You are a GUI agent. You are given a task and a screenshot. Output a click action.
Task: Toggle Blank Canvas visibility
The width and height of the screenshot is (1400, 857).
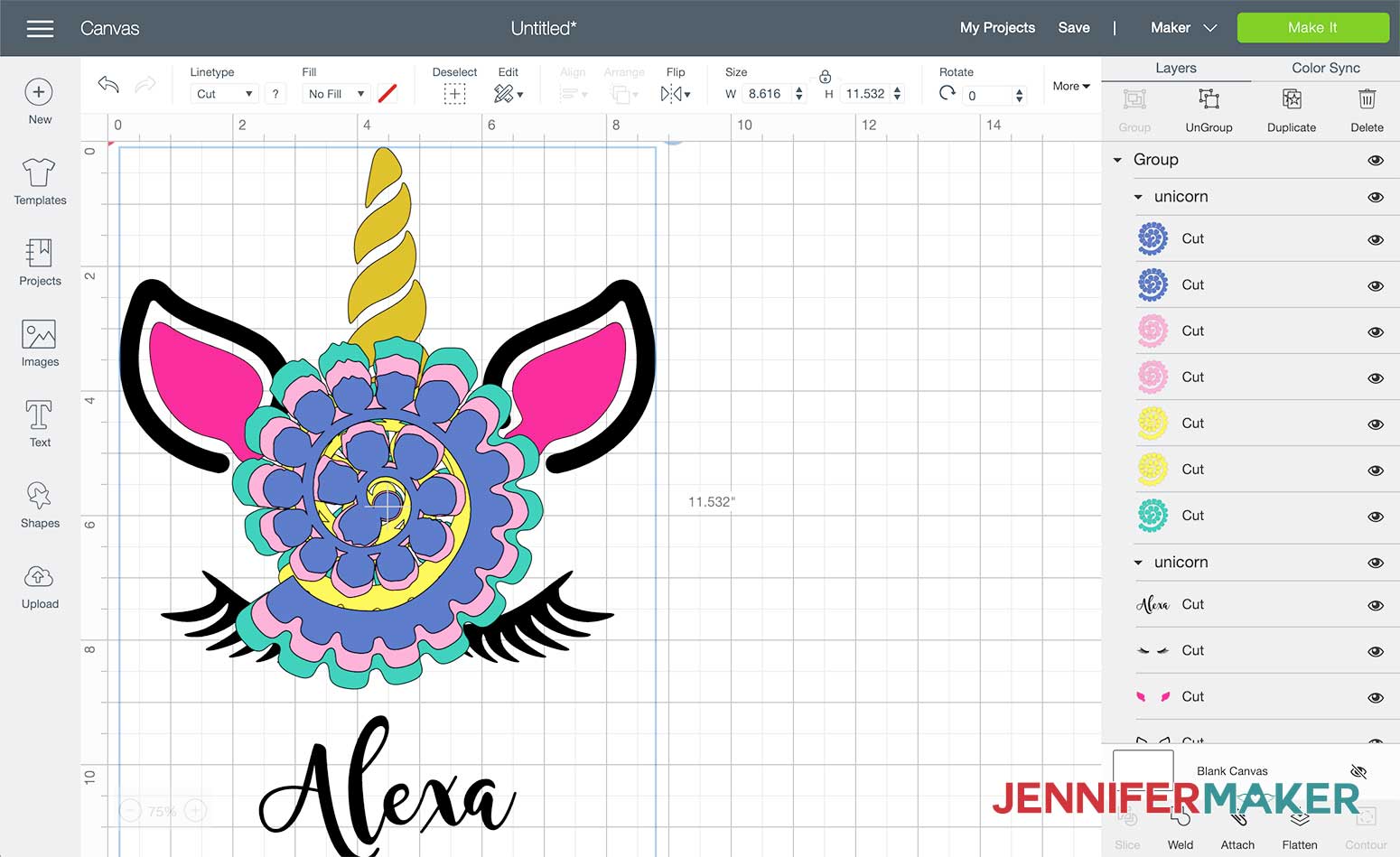click(x=1358, y=771)
